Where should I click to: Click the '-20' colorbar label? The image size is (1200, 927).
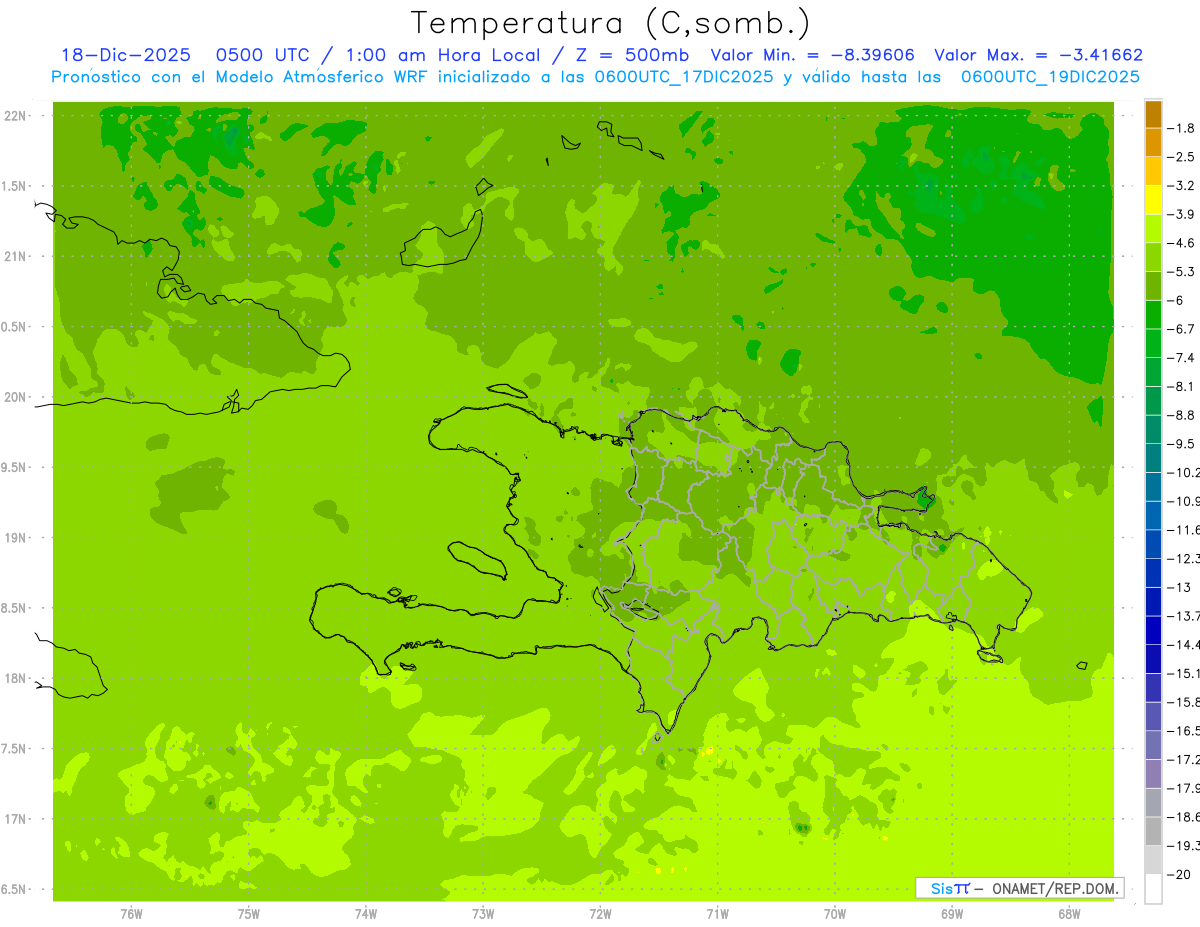pos(1180,874)
